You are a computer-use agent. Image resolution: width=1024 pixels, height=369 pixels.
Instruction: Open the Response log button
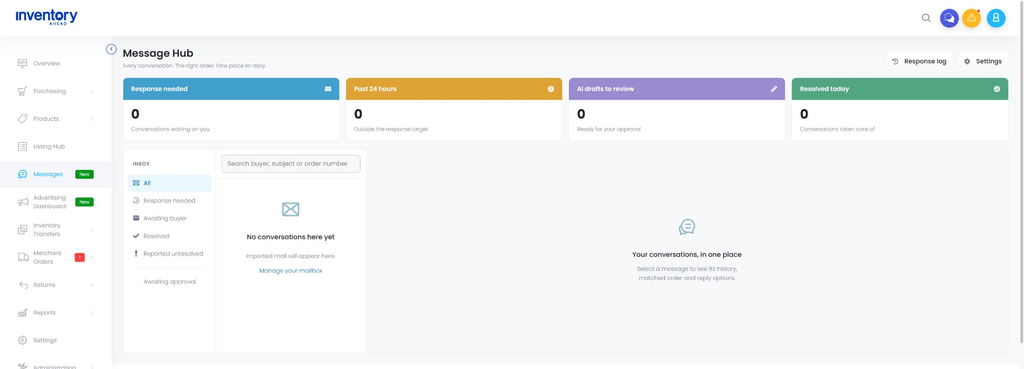coord(919,61)
